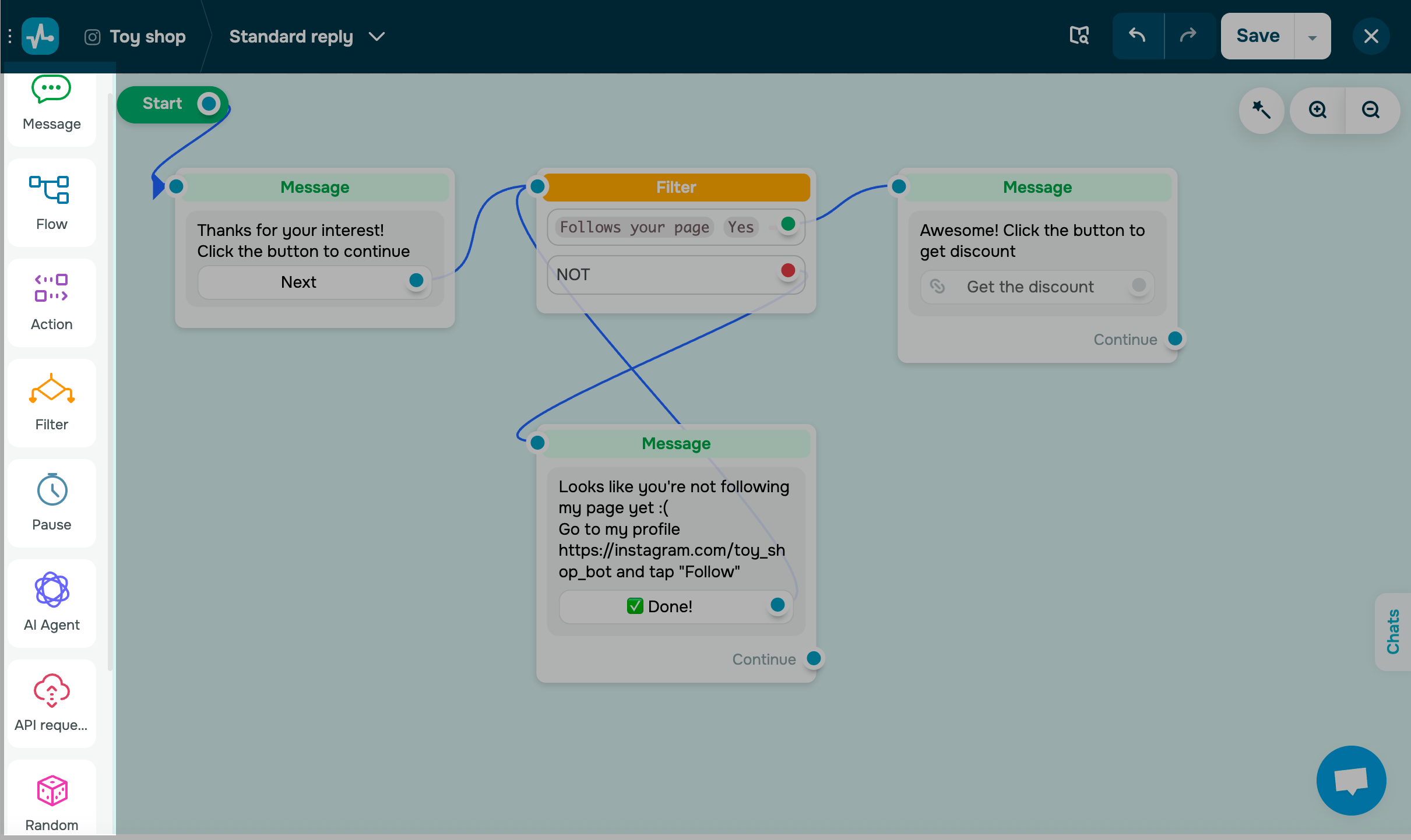
Task: Zoom out of the canvas
Action: (x=1371, y=110)
